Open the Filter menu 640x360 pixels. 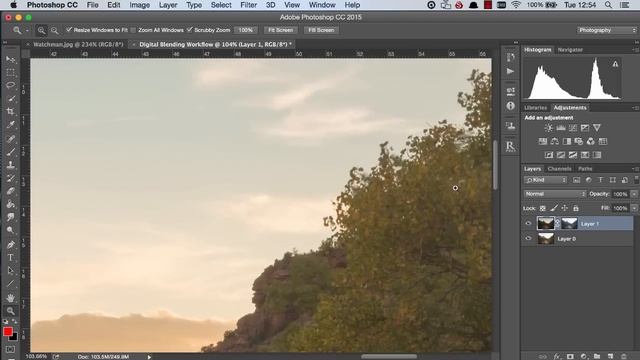click(249, 5)
